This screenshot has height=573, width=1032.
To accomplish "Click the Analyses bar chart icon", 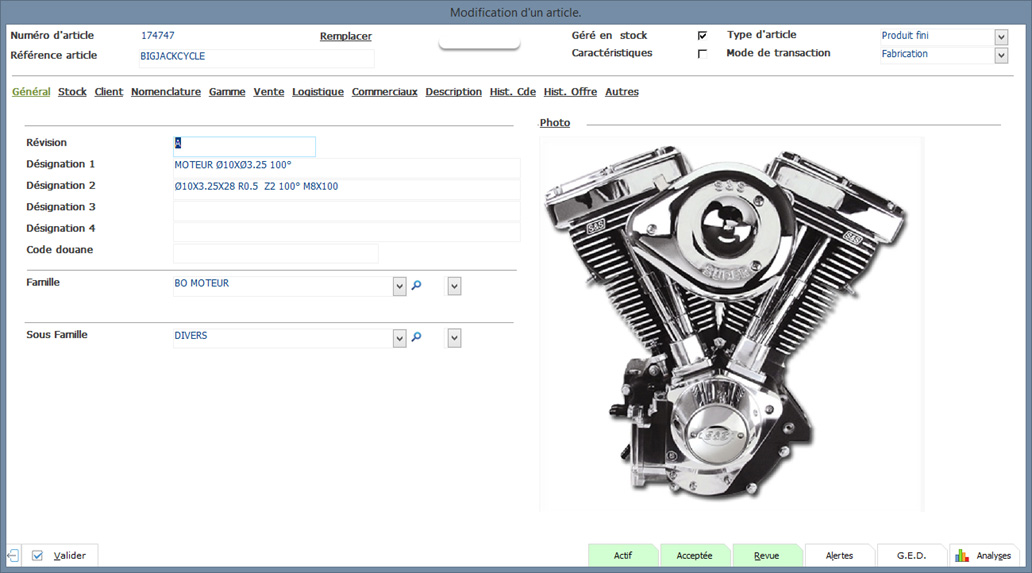I will pos(962,555).
